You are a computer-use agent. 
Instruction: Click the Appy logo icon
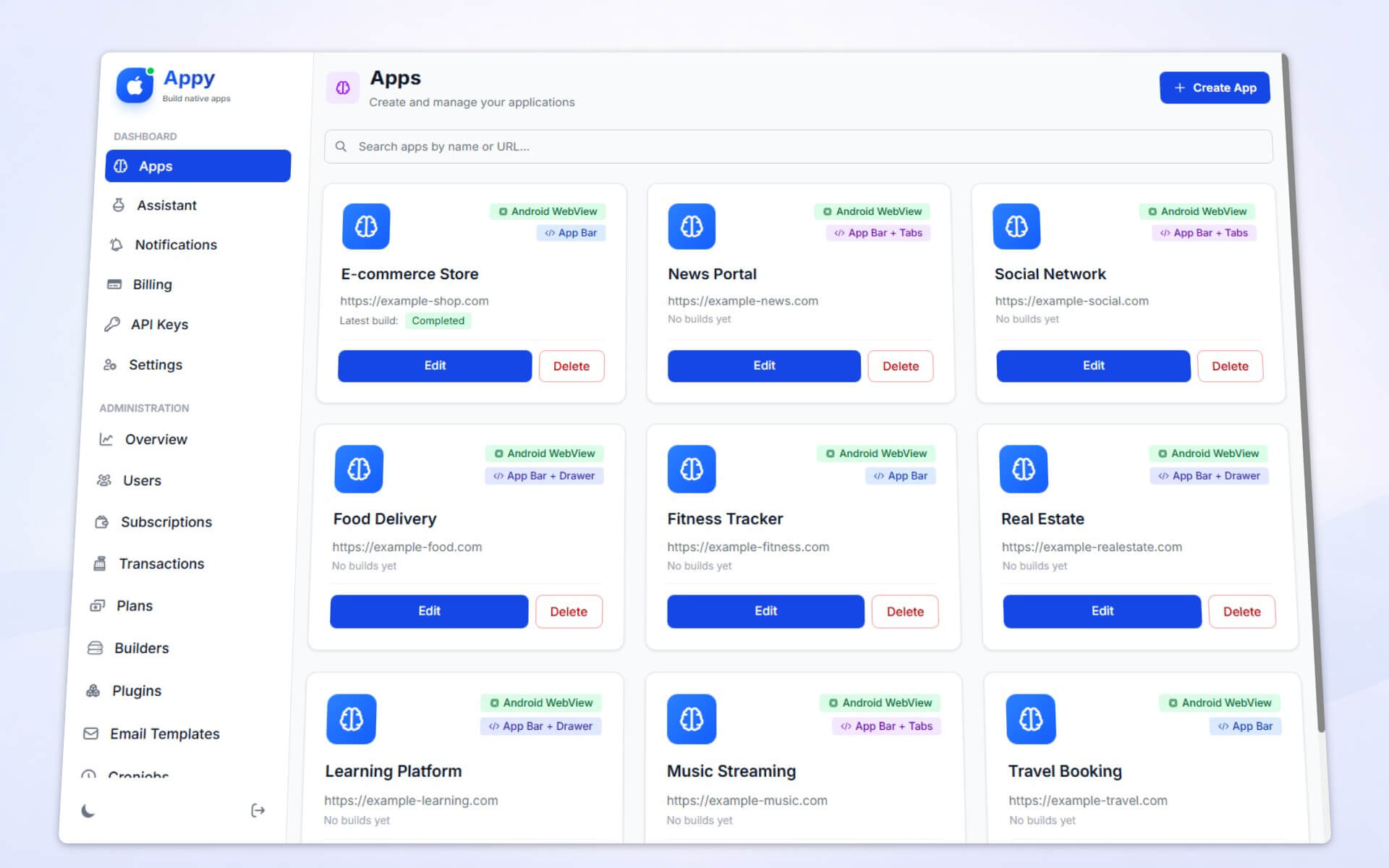pyautogui.click(x=135, y=86)
